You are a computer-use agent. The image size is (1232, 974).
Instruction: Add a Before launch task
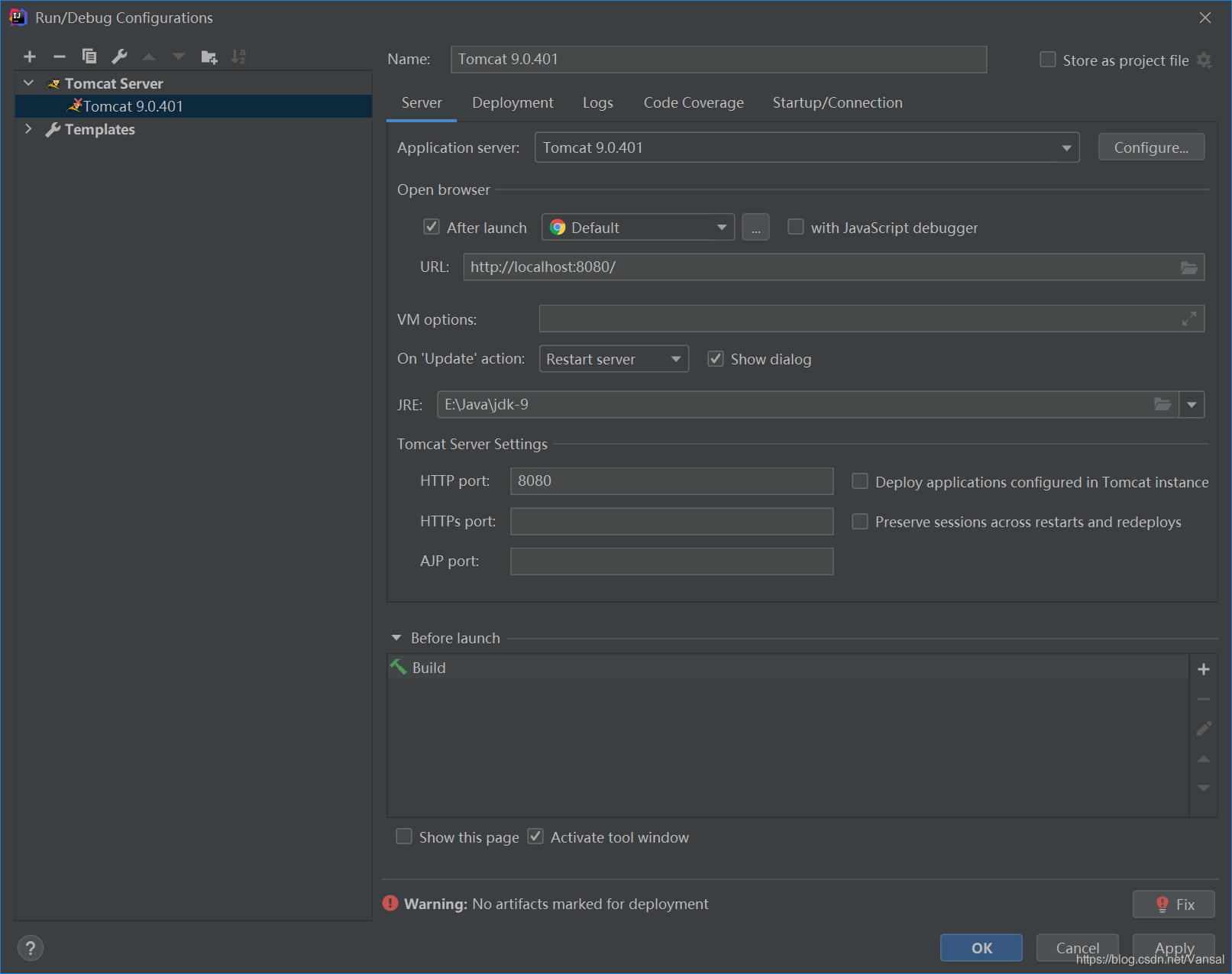click(x=1204, y=669)
